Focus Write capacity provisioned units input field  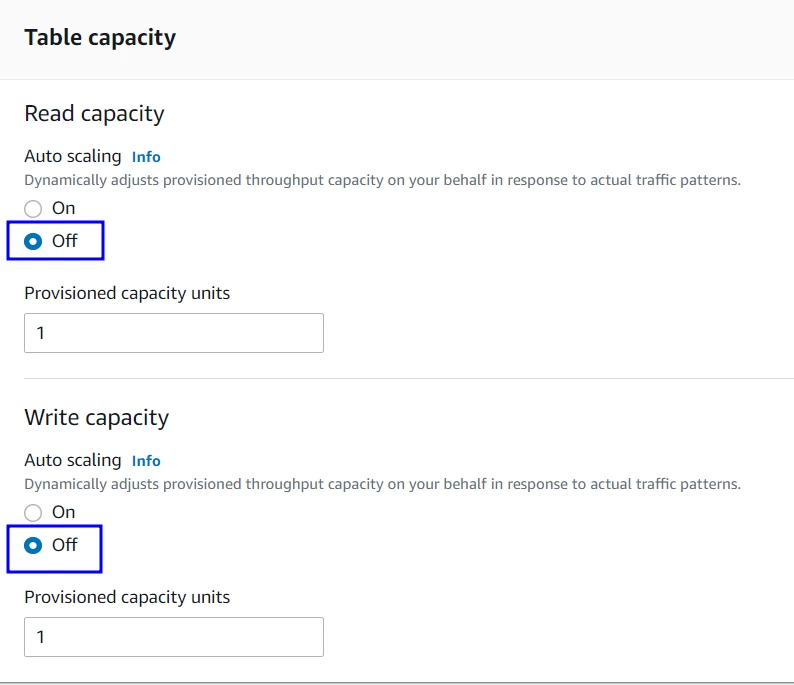point(174,637)
